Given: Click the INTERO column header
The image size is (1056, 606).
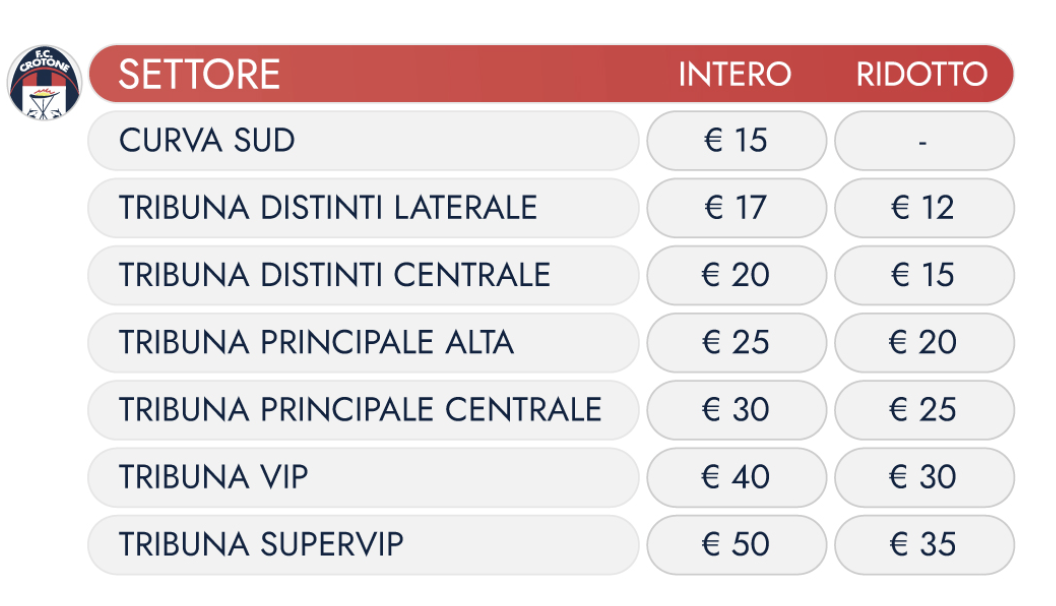Looking at the screenshot, I should 735,75.
